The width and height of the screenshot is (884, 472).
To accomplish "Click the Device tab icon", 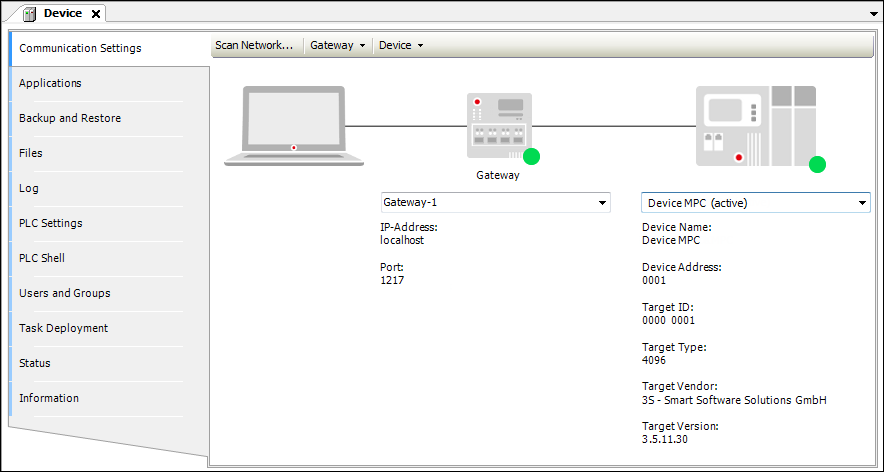I will (x=30, y=13).
